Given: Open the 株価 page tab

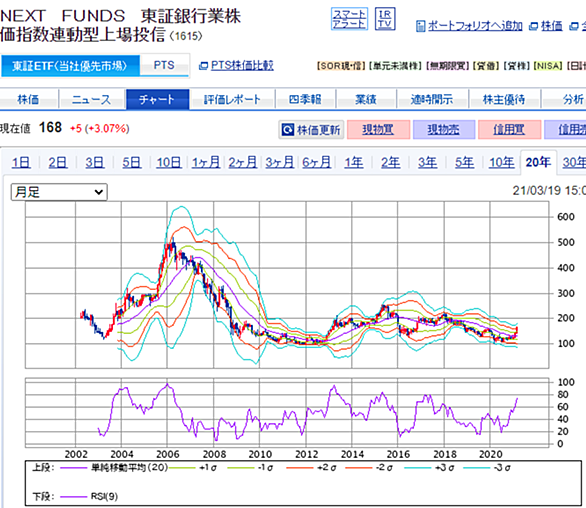Looking at the screenshot, I should [x=28, y=99].
